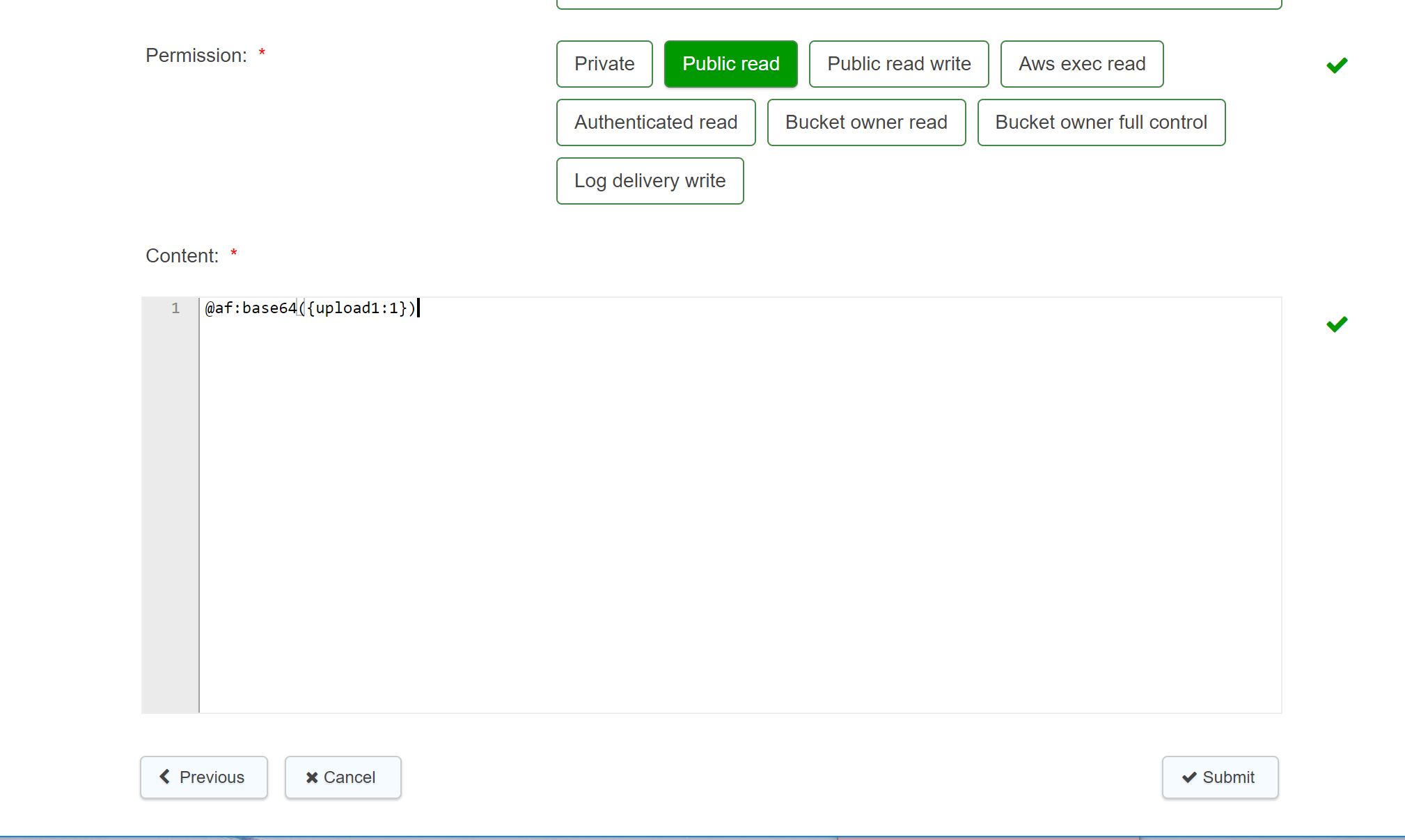Click the Submit button

click(1220, 777)
